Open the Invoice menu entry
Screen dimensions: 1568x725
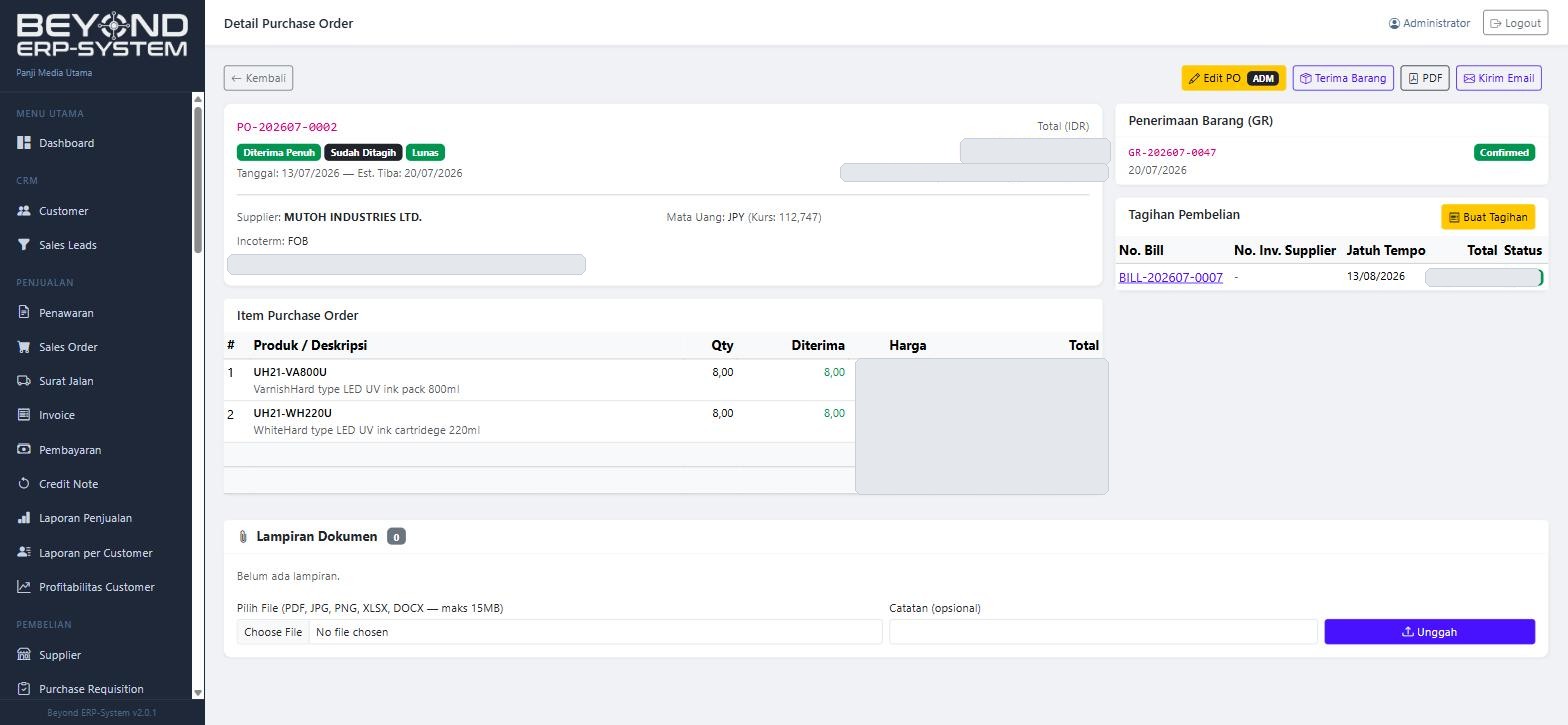pos(96,415)
